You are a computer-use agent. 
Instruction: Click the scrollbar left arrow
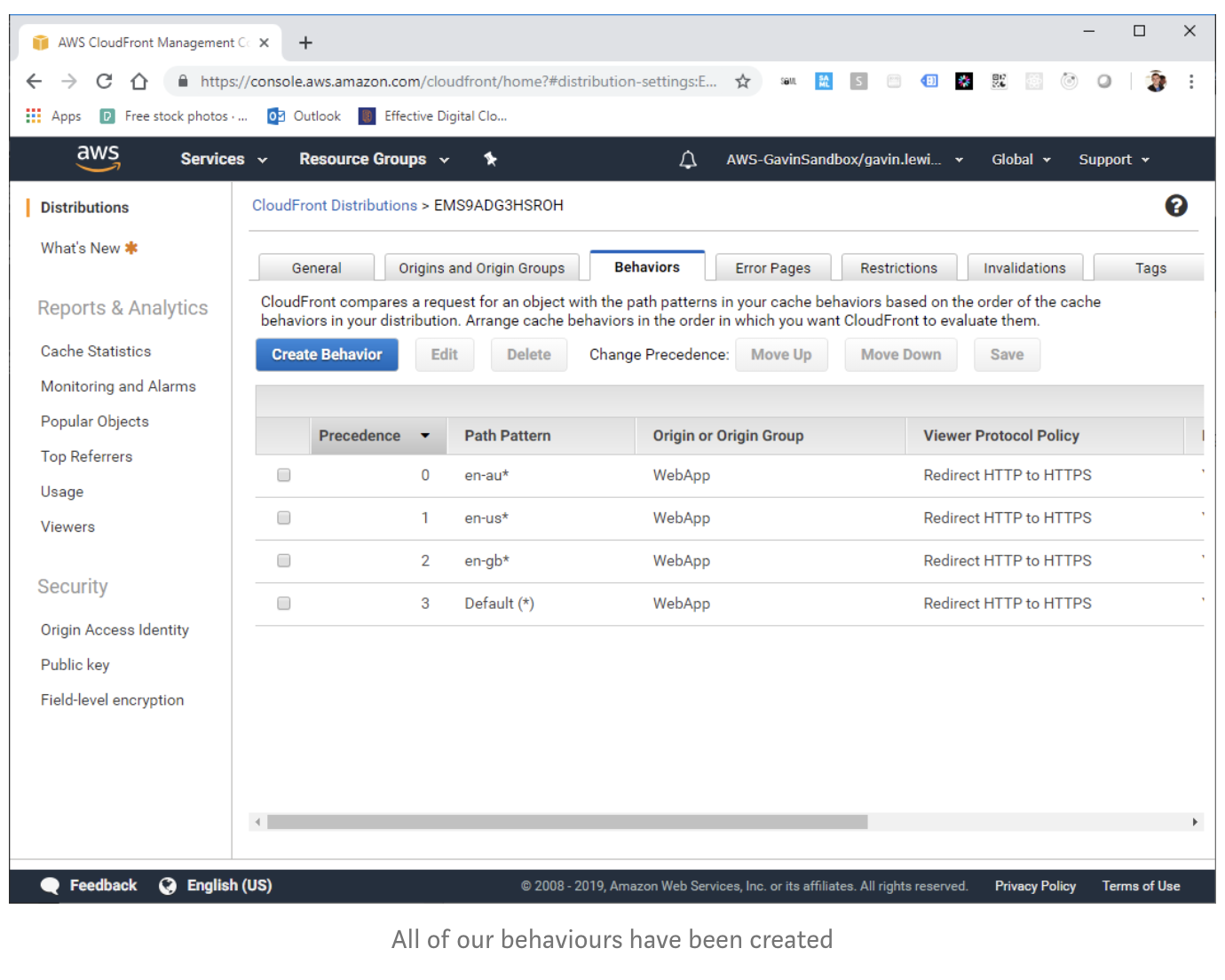(258, 822)
